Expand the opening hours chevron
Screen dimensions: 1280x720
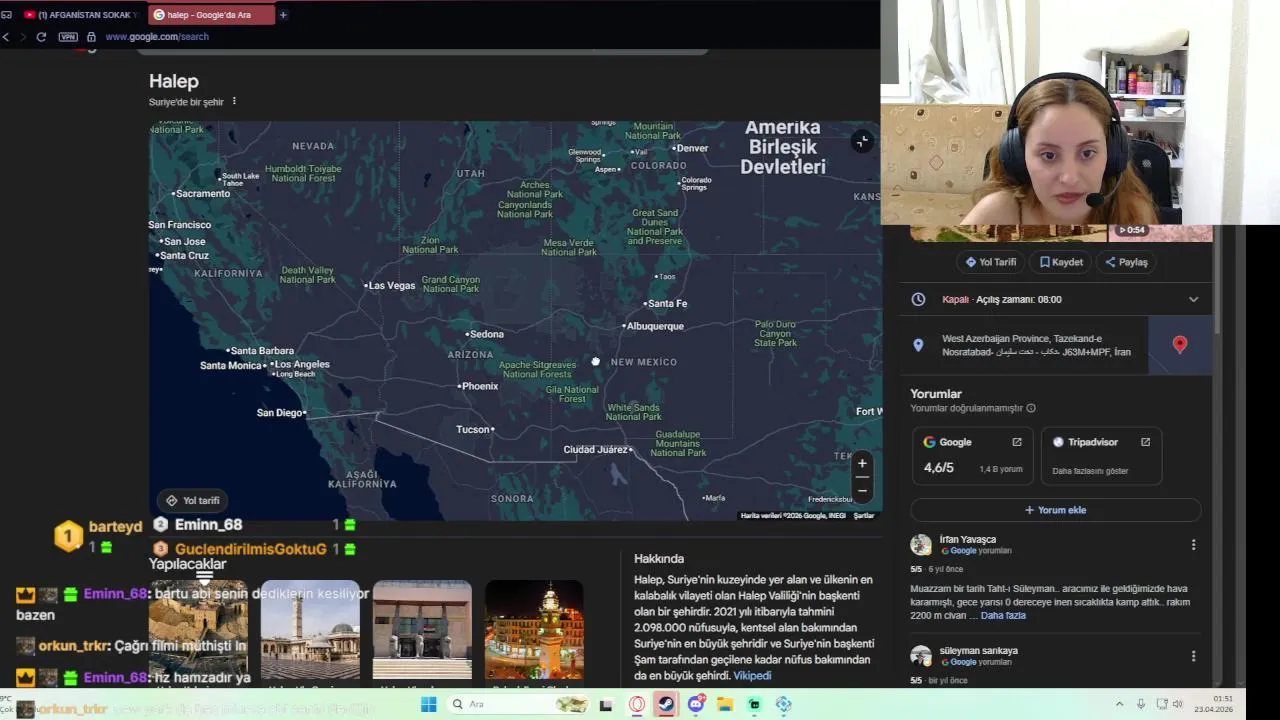[1193, 299]
